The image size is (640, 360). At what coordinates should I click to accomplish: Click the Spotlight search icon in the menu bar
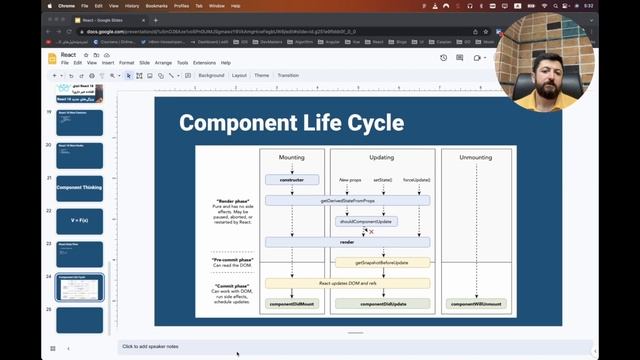pos(556,6)
